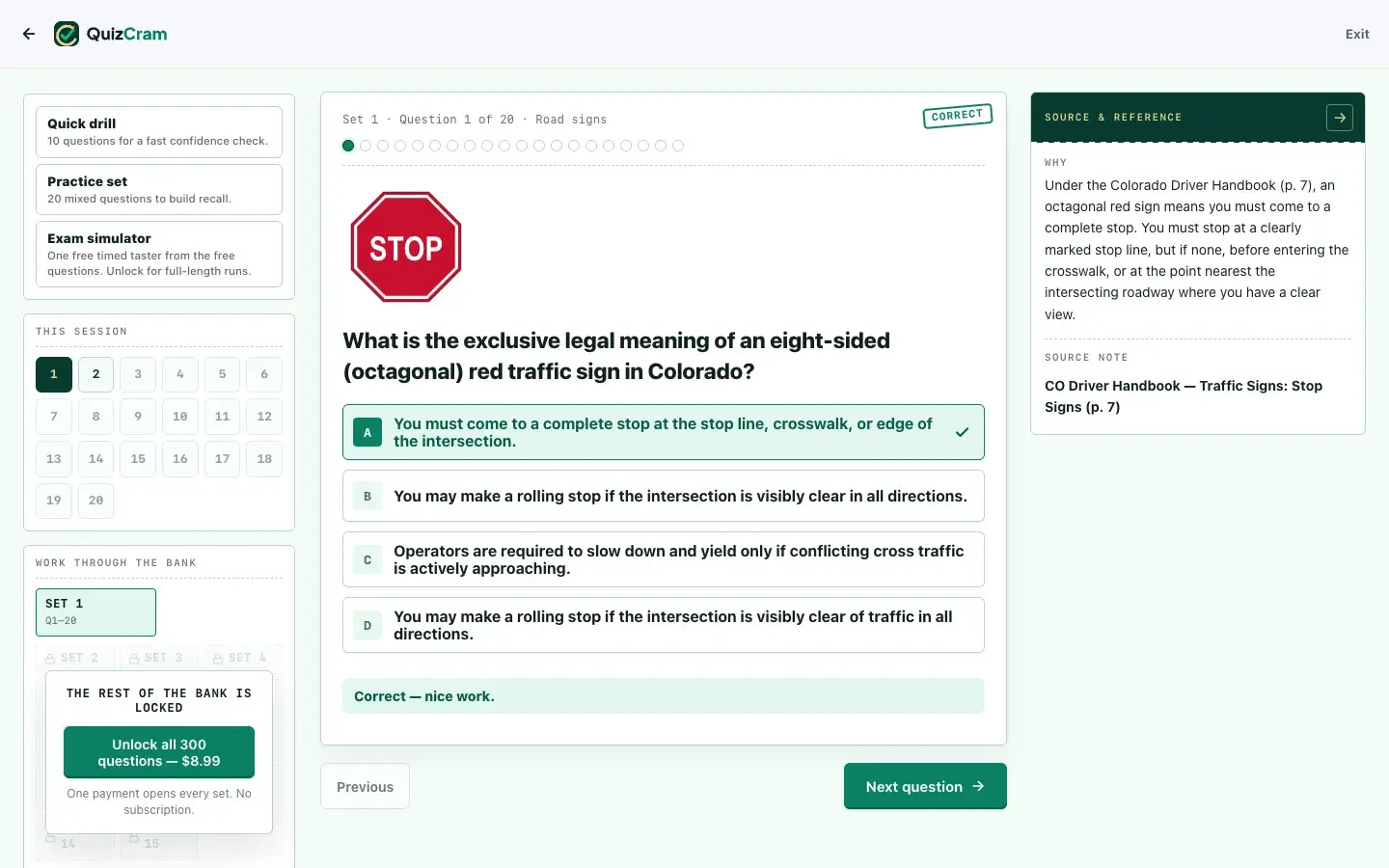The width and height of the screenshot is (1389, 868).
Task: Click the QuizCram logo icon
Action: (x=67, y=34)
